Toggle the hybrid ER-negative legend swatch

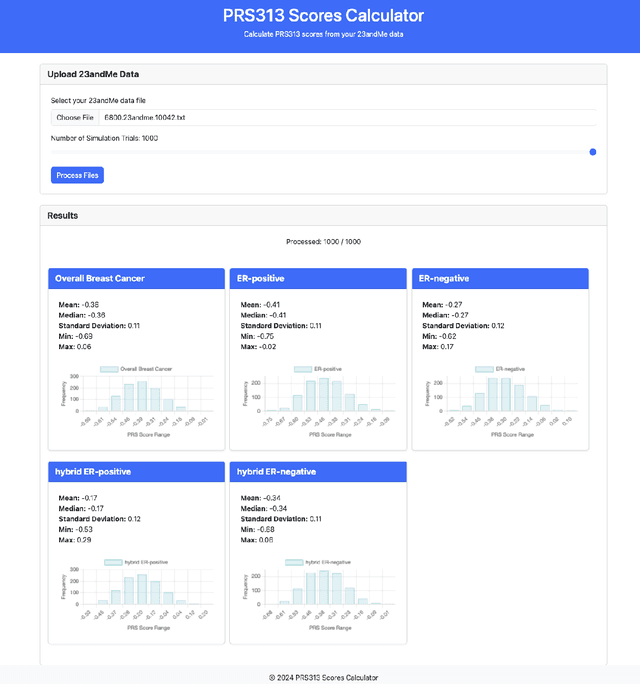tap(294, 562)
